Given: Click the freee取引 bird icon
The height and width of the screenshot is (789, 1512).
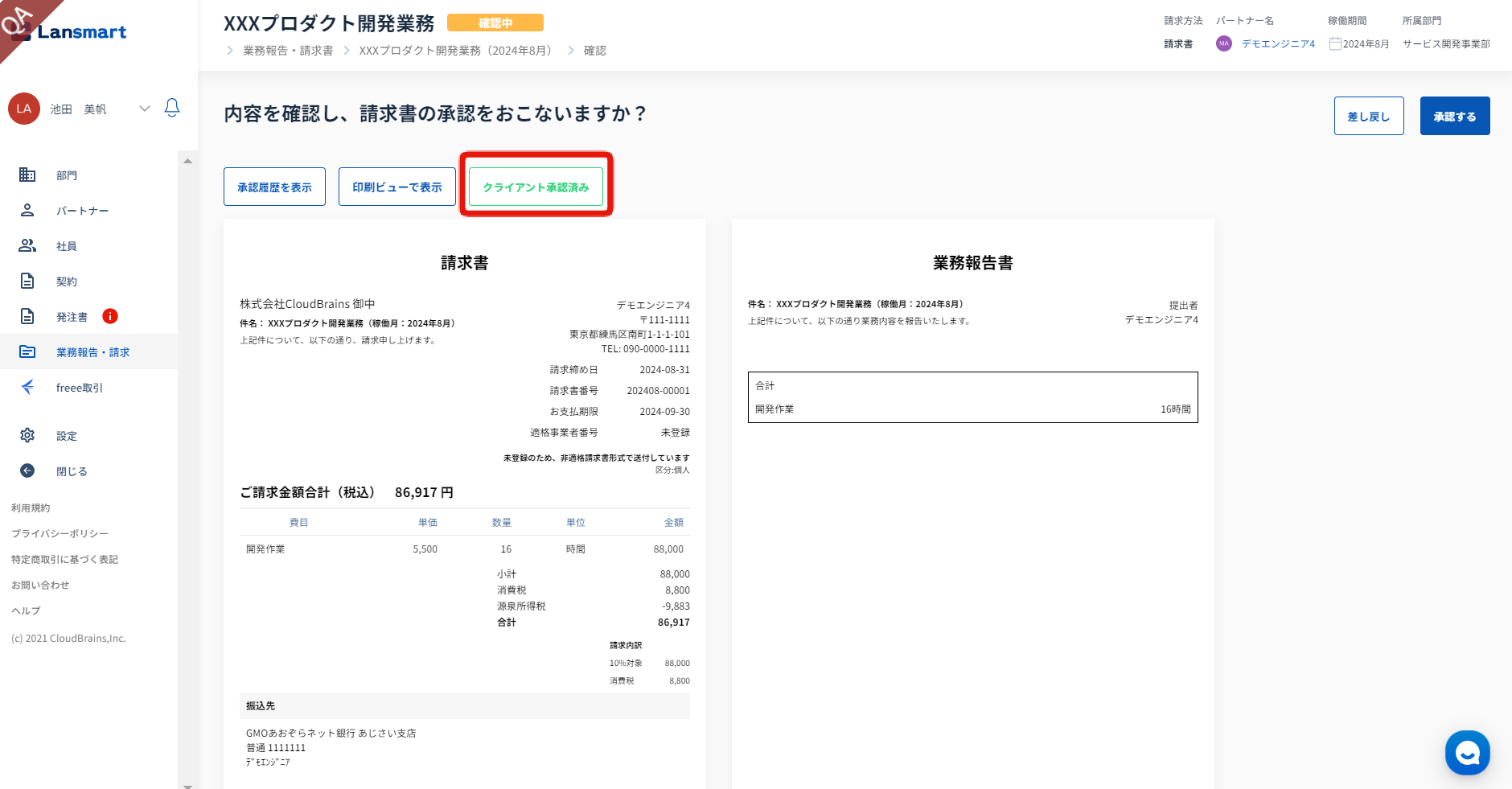Looking at the screenshot, I should click(x=27, y=387).
